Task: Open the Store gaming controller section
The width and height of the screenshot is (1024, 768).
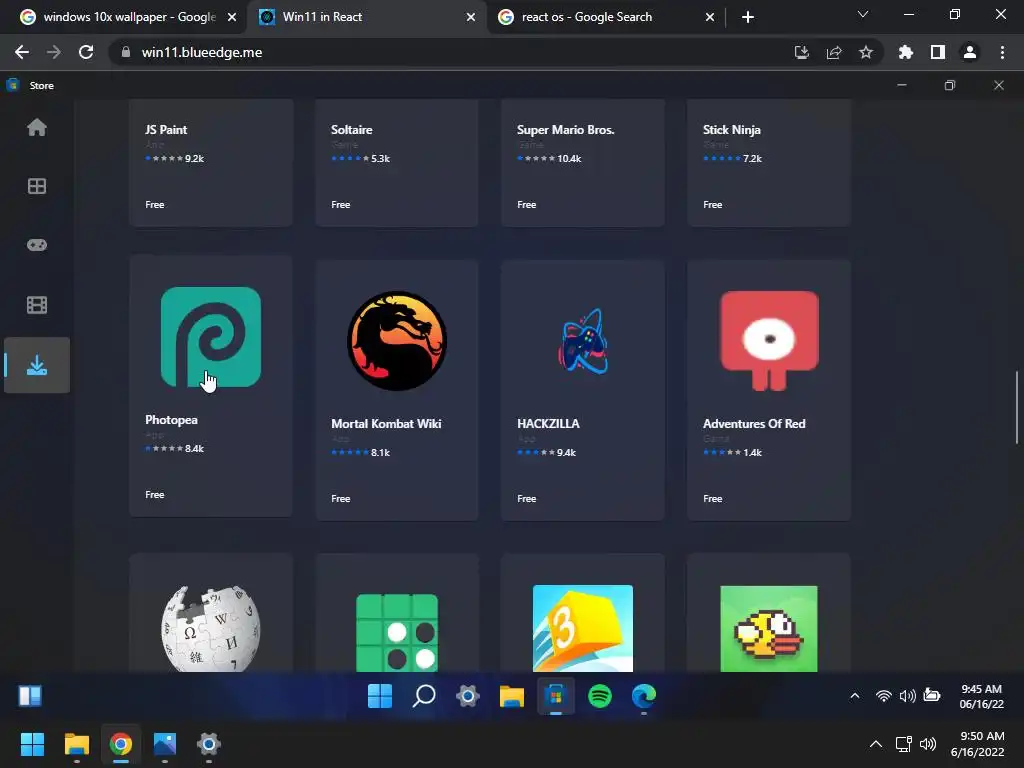Action: 37,245
